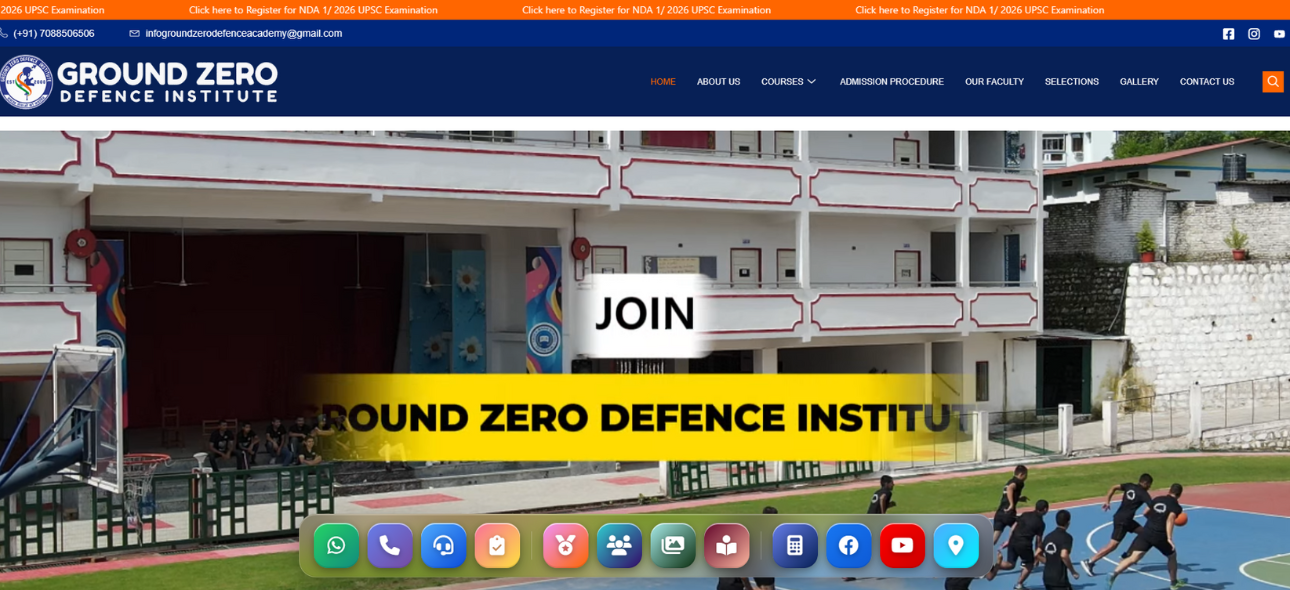Select Our Faculty in navigation
The image size is (1290, 590).
point(994,82)
